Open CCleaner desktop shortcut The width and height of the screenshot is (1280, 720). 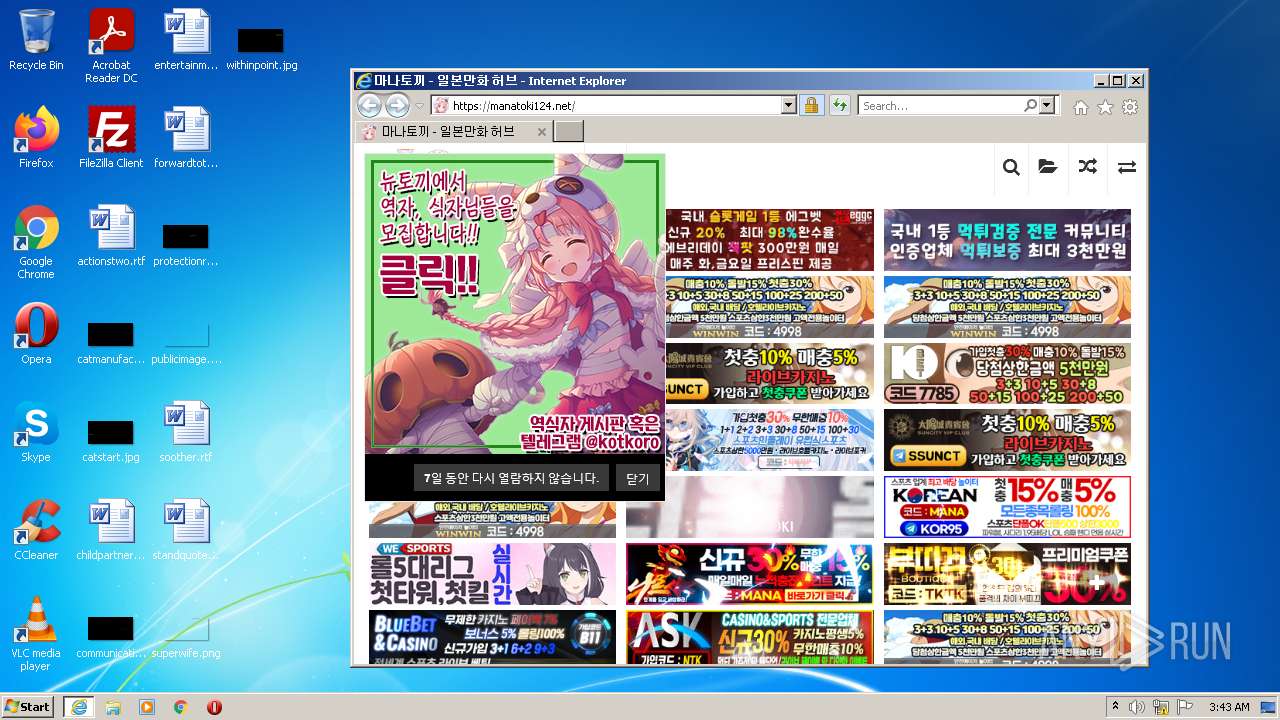pyautogui.click(x=36, y=530)
